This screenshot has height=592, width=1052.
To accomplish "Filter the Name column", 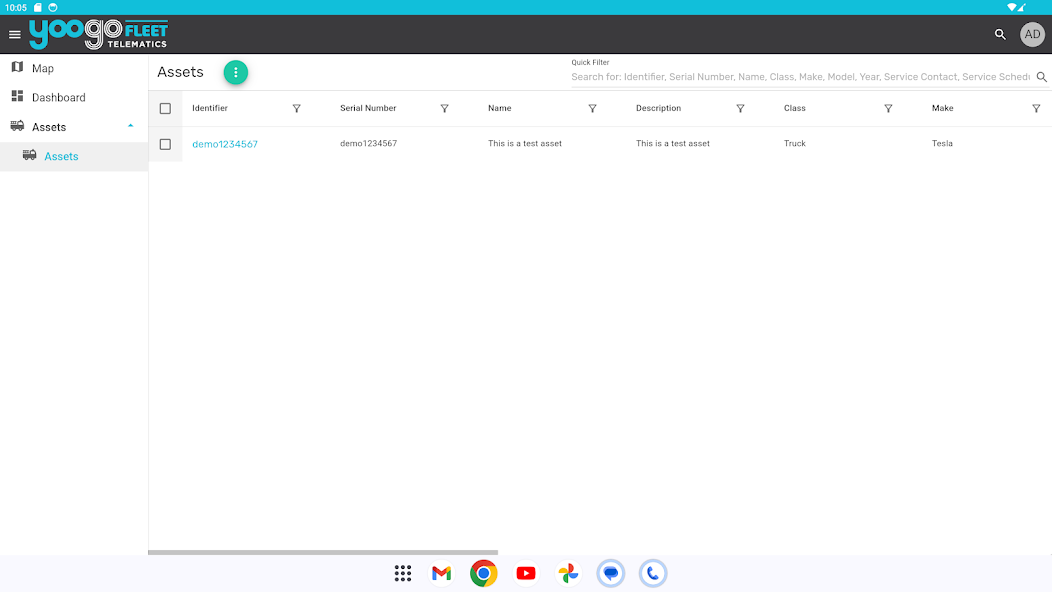I will point(592,108).
